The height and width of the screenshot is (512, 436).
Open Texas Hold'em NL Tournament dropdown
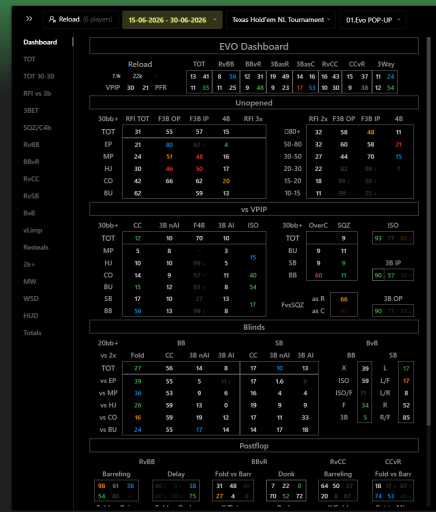tap(282, 20)
